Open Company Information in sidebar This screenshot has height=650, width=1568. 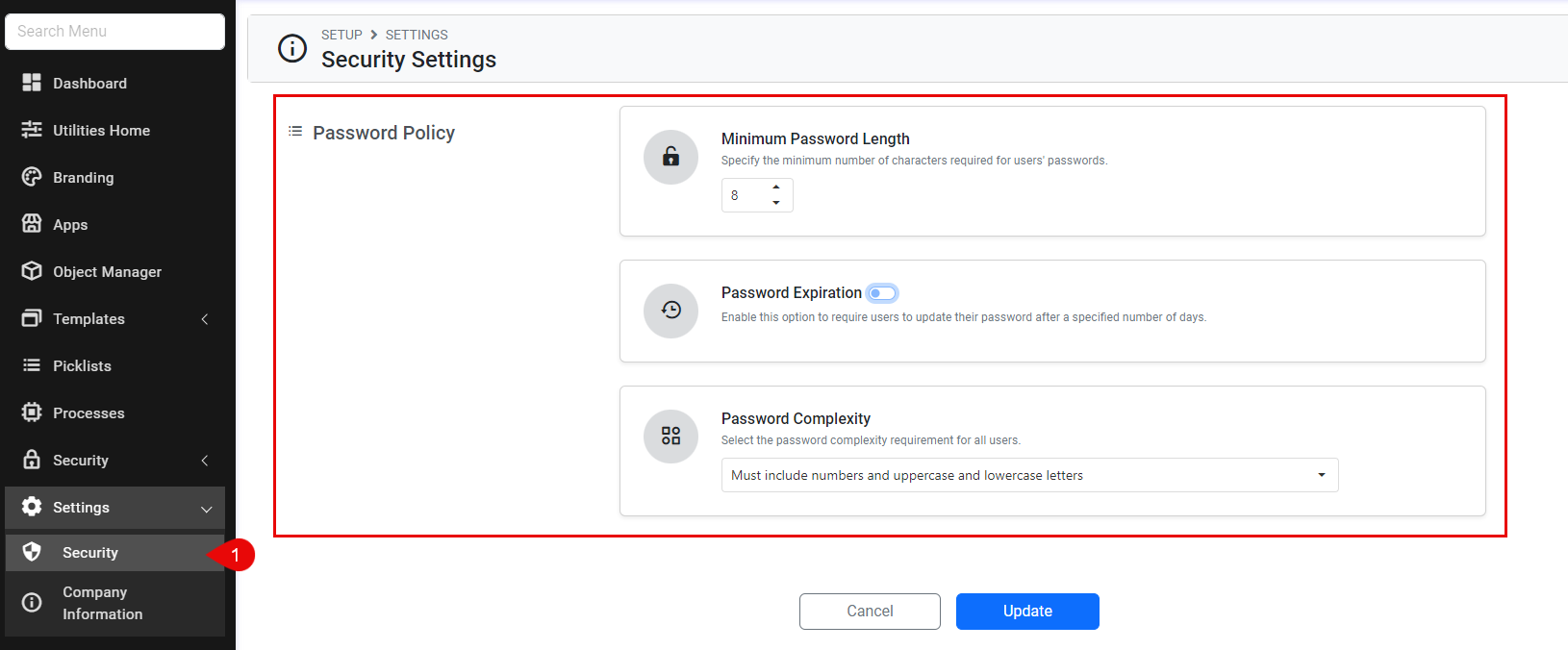point(102,603)
